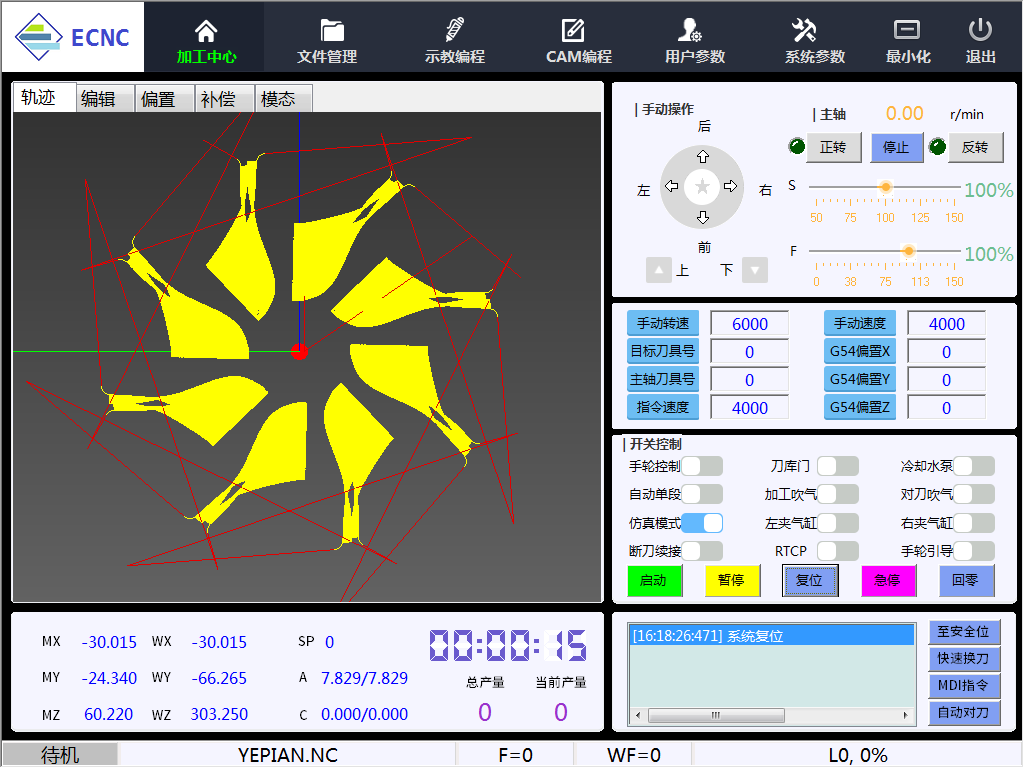Jog right with the right arrow
The image size is (1024, 768).
[731, 187]
